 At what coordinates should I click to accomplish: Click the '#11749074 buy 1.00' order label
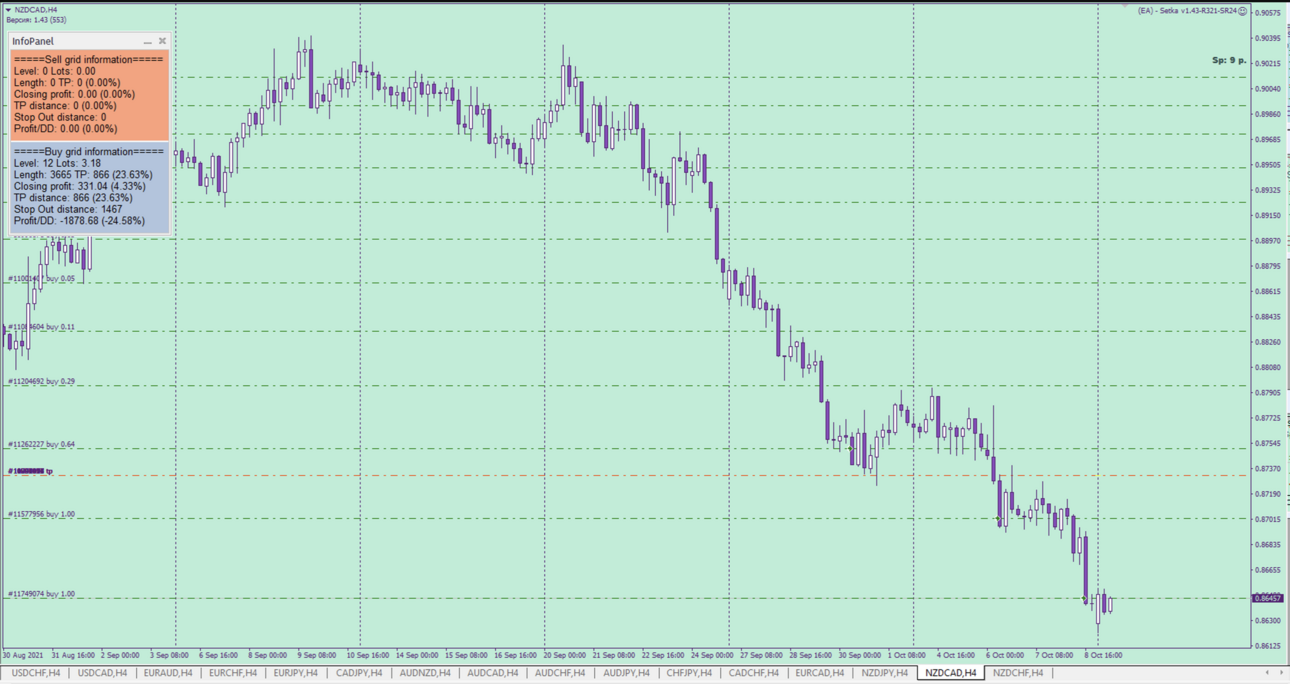[x=41, y=595]
